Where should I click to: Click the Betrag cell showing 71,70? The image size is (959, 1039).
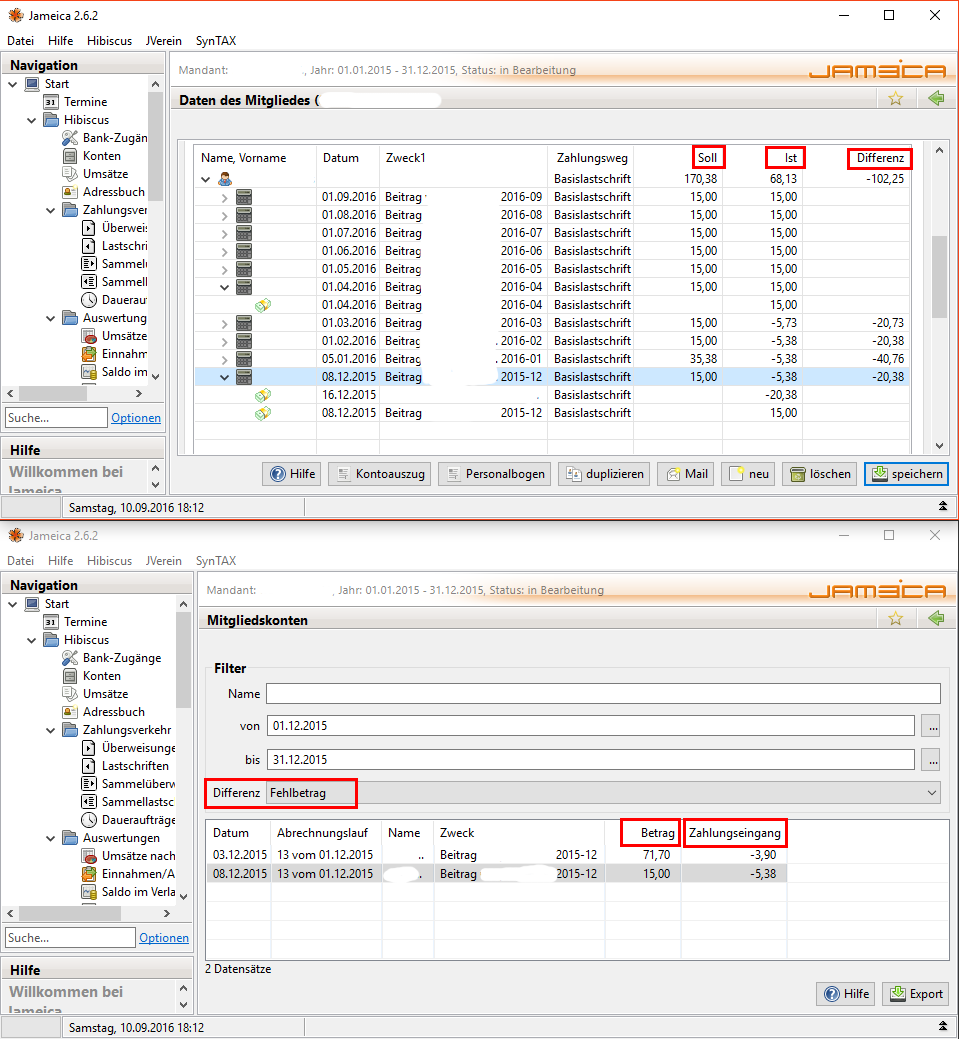(656, 855)
